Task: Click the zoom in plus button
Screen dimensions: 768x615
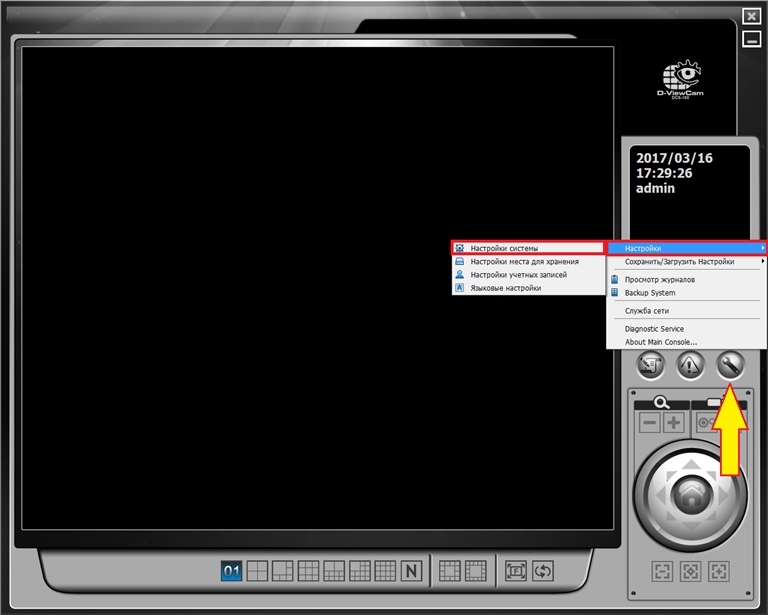Action: click(x=674, y=423)
